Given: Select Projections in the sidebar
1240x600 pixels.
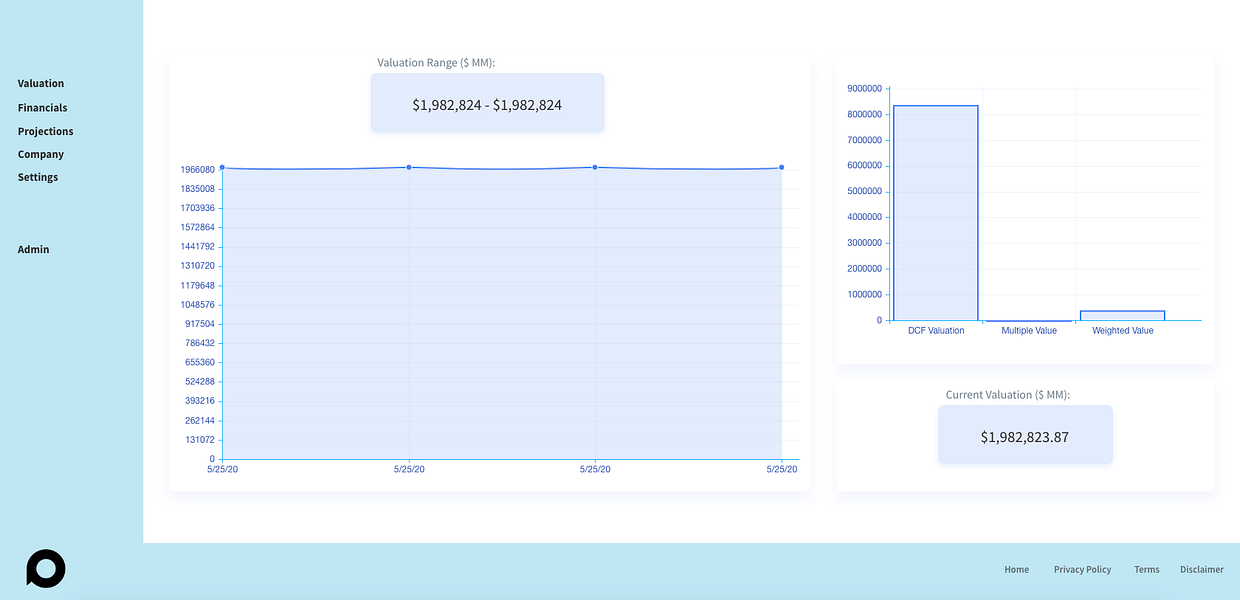Looking at the screenshot, I should 46,132.
